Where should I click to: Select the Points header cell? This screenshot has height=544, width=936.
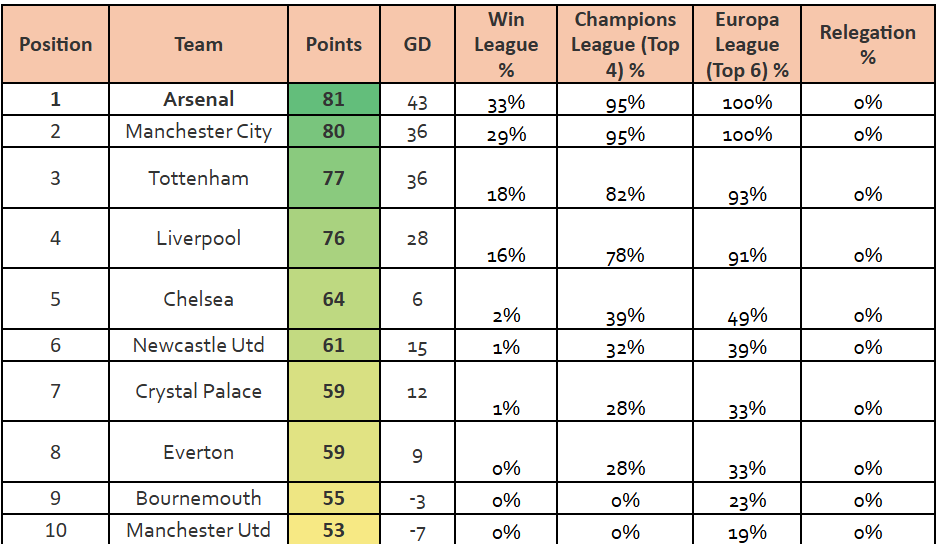tap(334, 44)
